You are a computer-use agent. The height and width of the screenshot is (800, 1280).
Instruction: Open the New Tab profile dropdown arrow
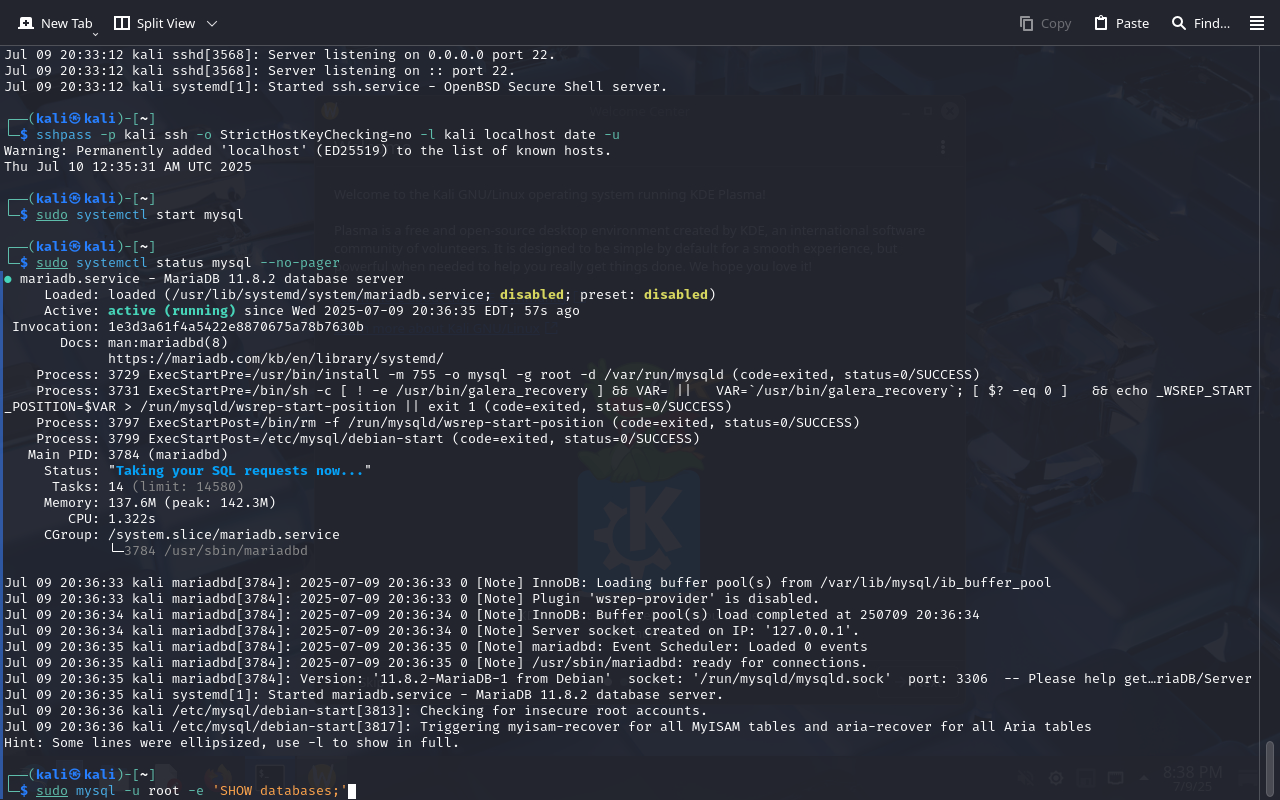[x=95, y=34]
